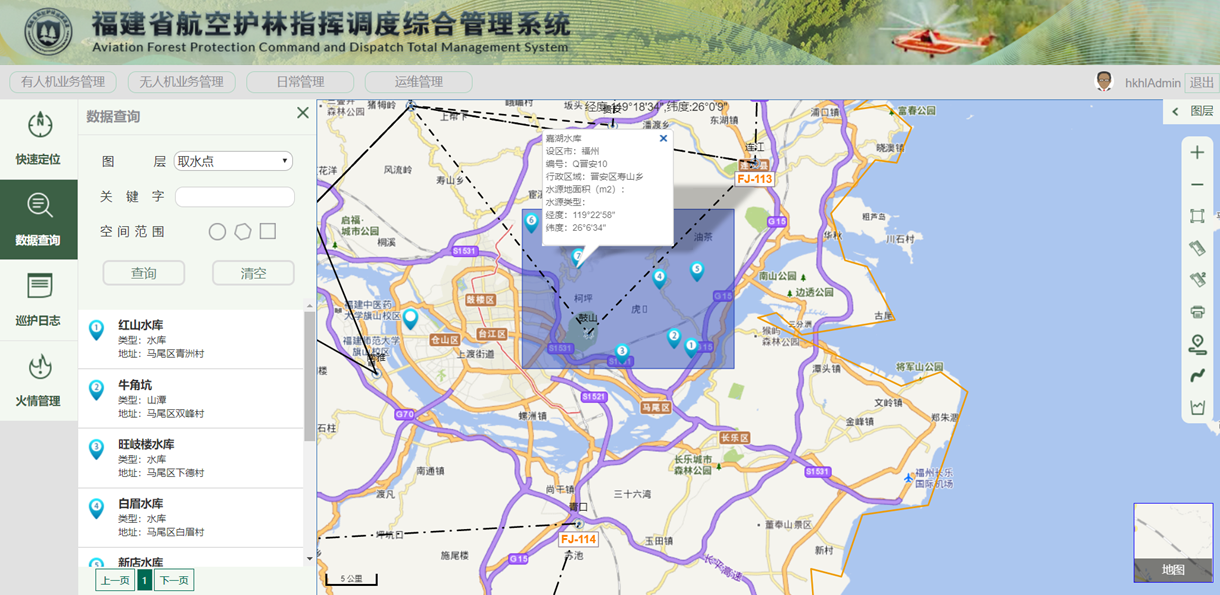
Task: Open the 巡护日志 sidebar panel
Action: [38, 300]
